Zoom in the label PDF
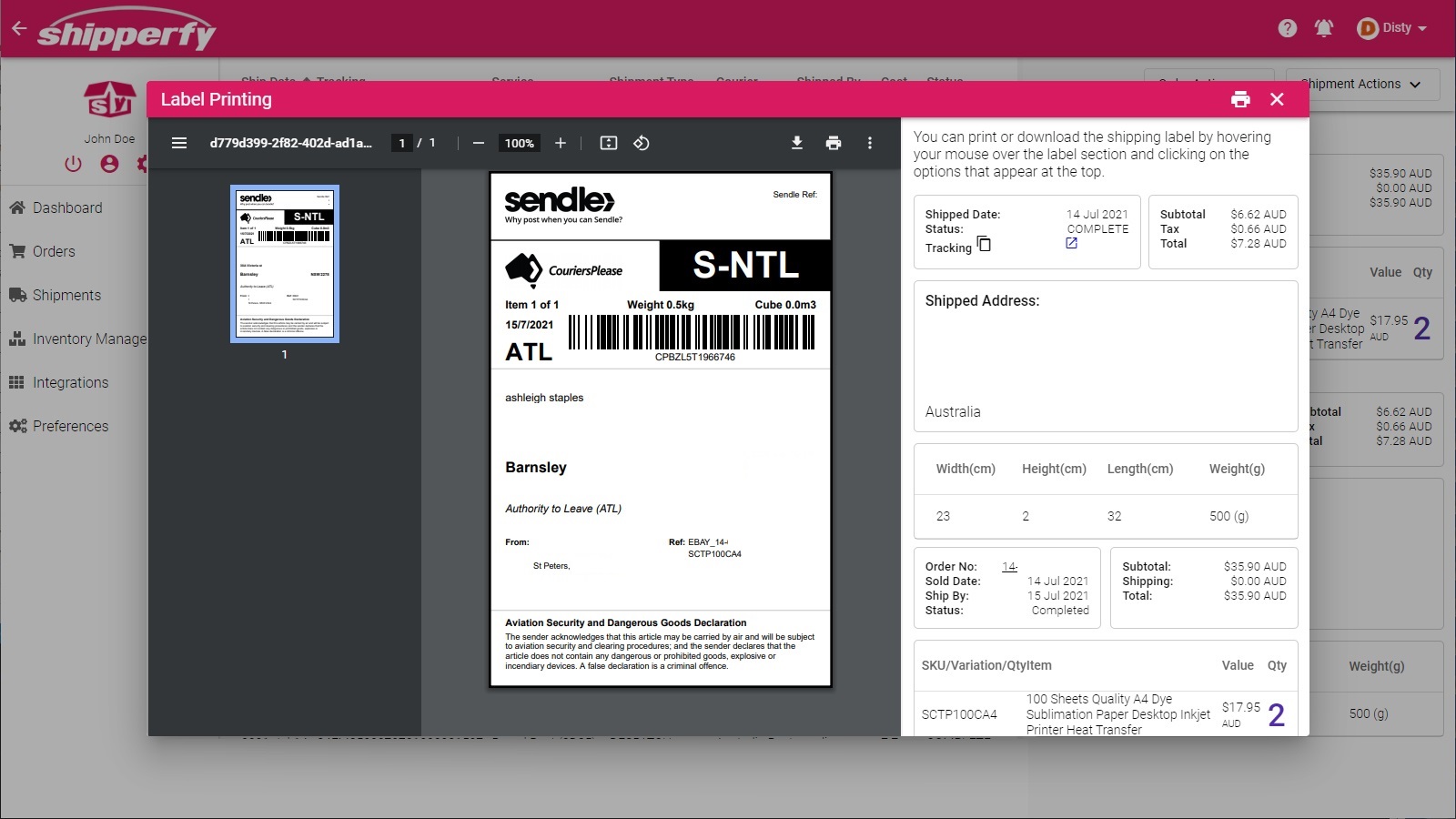The image size is (1456, 819). click(x=561, y=143)
